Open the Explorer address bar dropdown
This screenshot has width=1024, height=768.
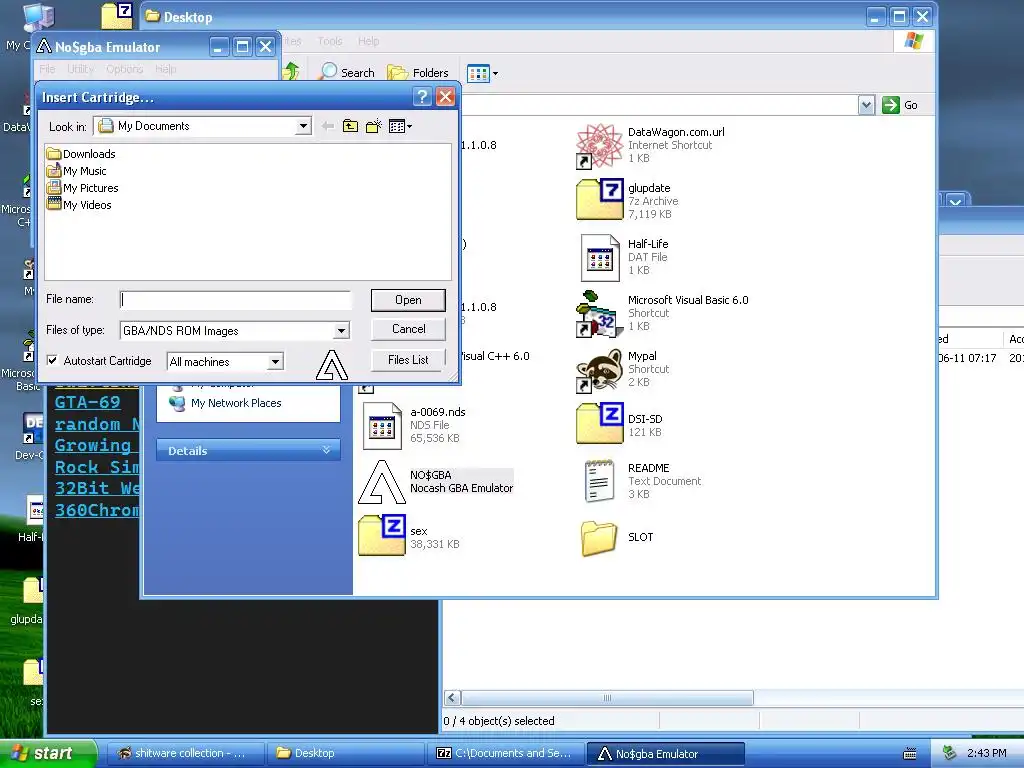point(866,105)
